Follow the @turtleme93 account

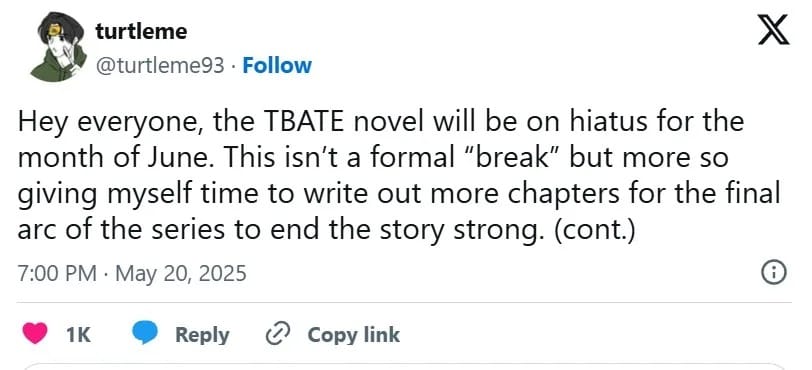[x=277, y=66]
